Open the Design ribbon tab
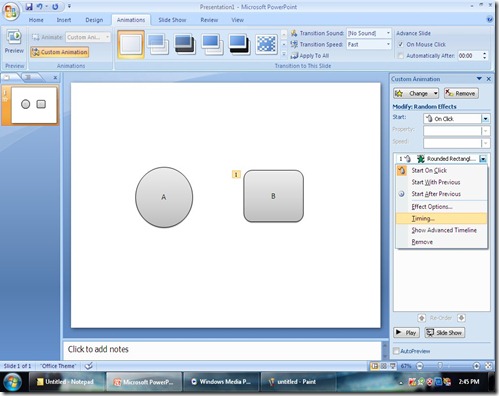This screenshot has width=499, height=396. click(94, 20)
